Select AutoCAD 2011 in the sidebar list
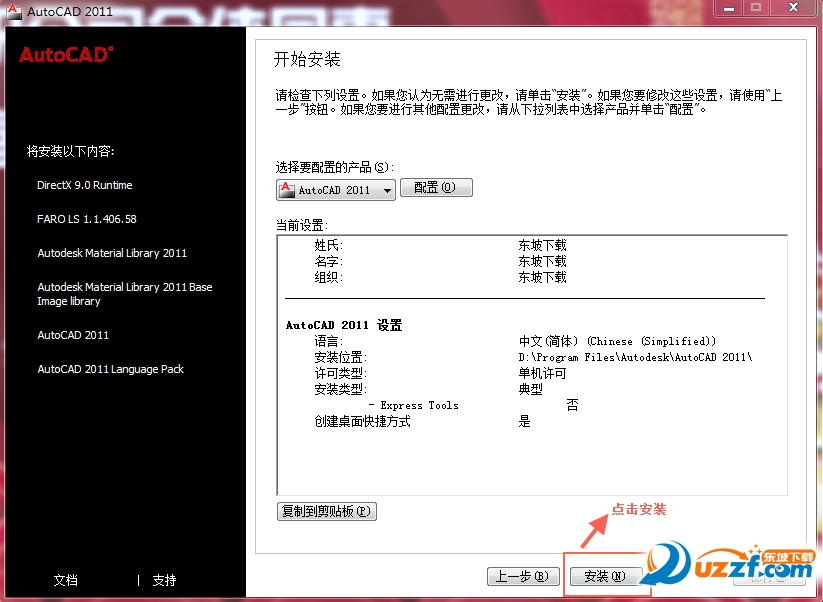 tap(73, 335)
